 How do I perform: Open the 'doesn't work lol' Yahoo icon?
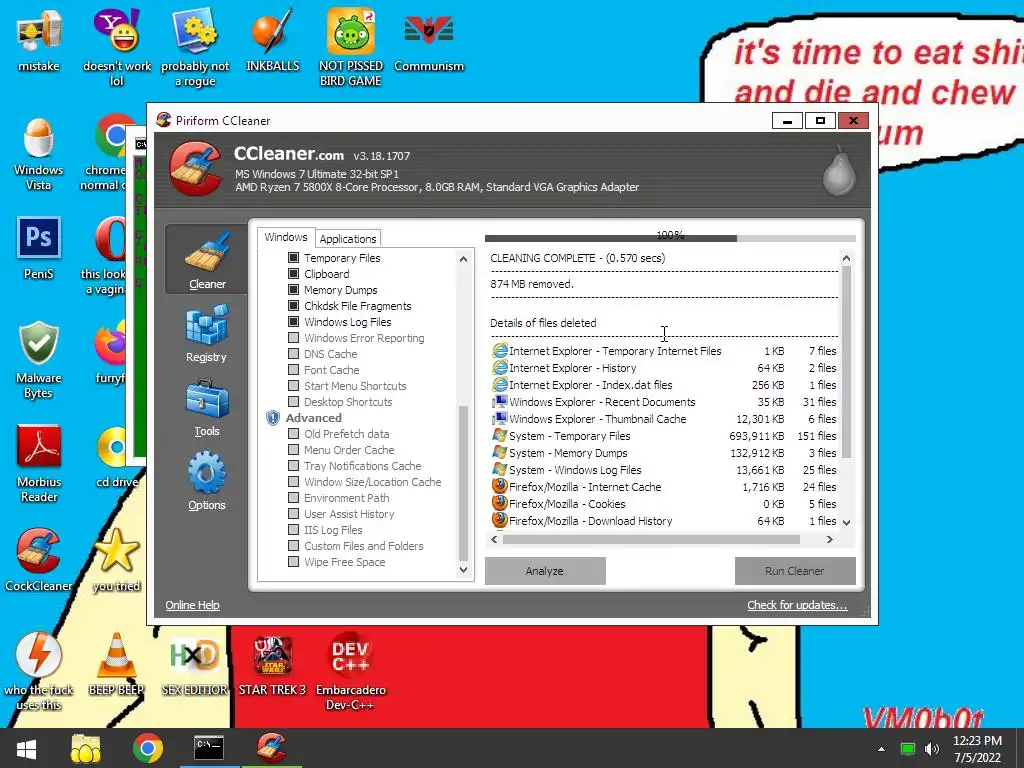pos(116,47)
